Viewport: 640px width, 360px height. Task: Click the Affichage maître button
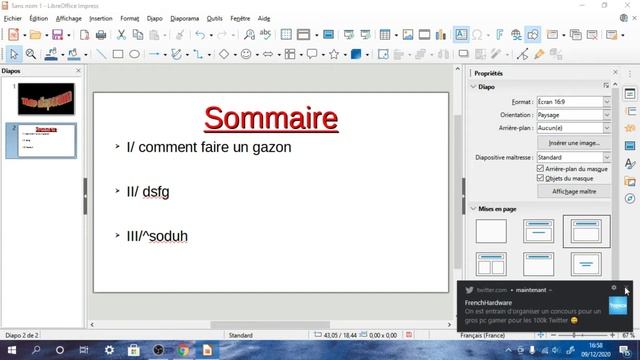(x=574, y=191)
